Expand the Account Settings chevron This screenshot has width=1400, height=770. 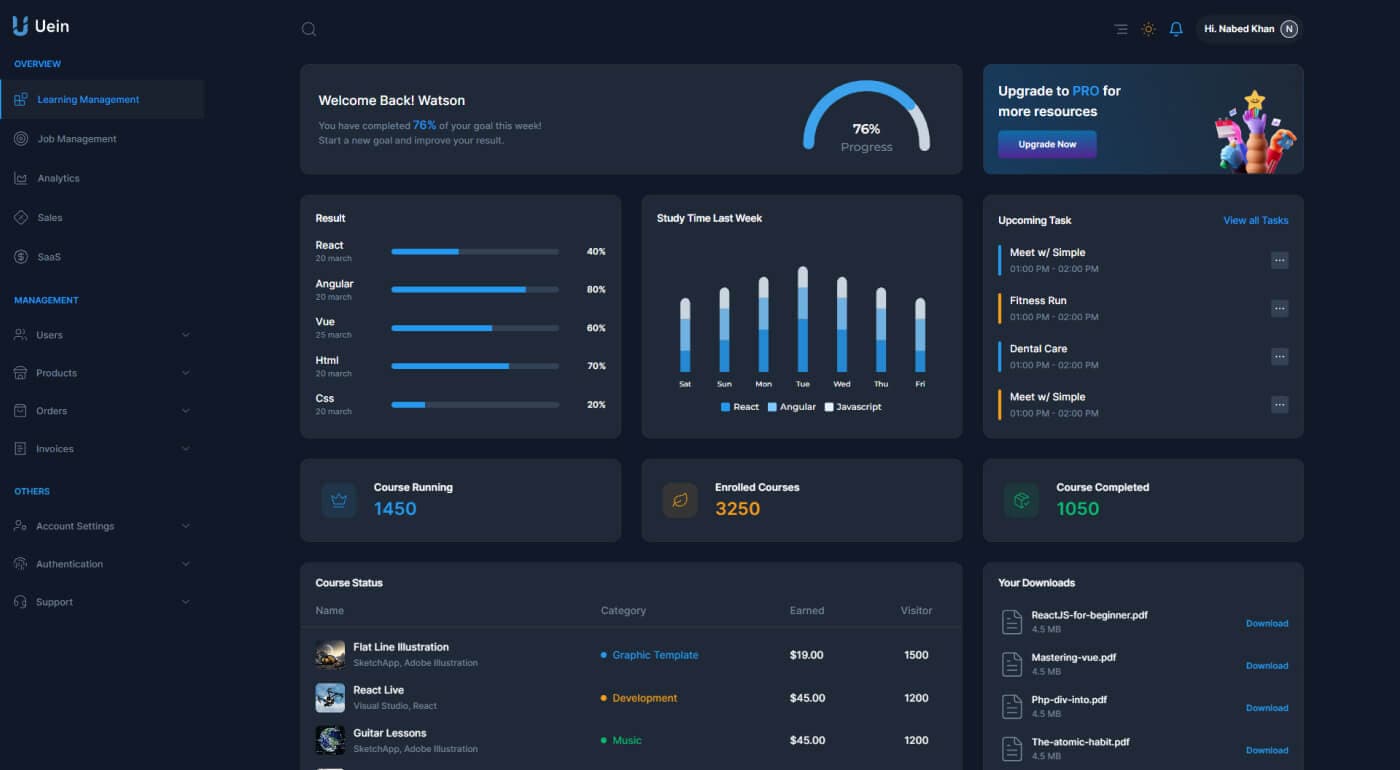(x=186, y=526)
